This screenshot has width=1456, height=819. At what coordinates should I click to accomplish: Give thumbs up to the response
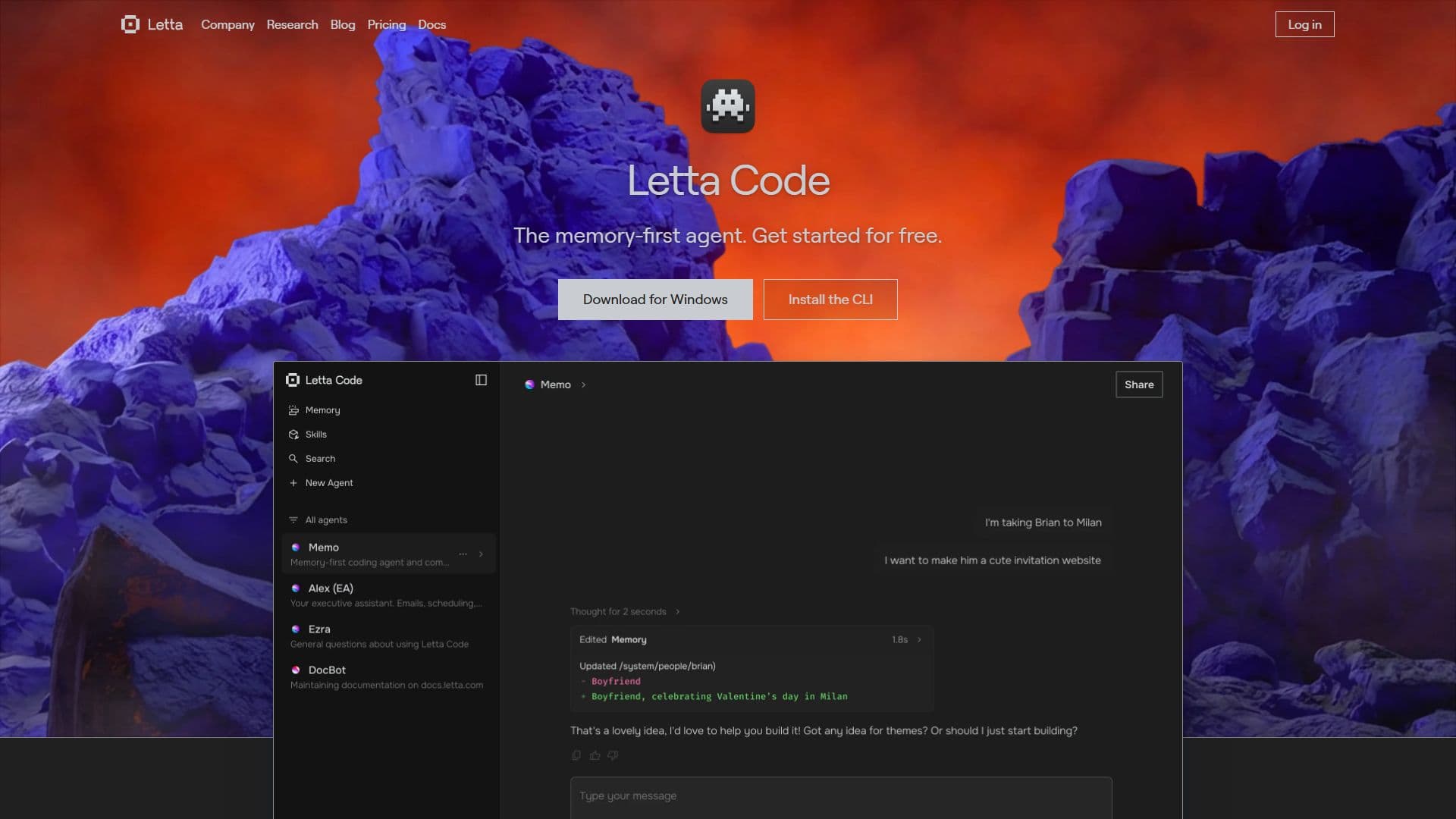pos(595,755)
